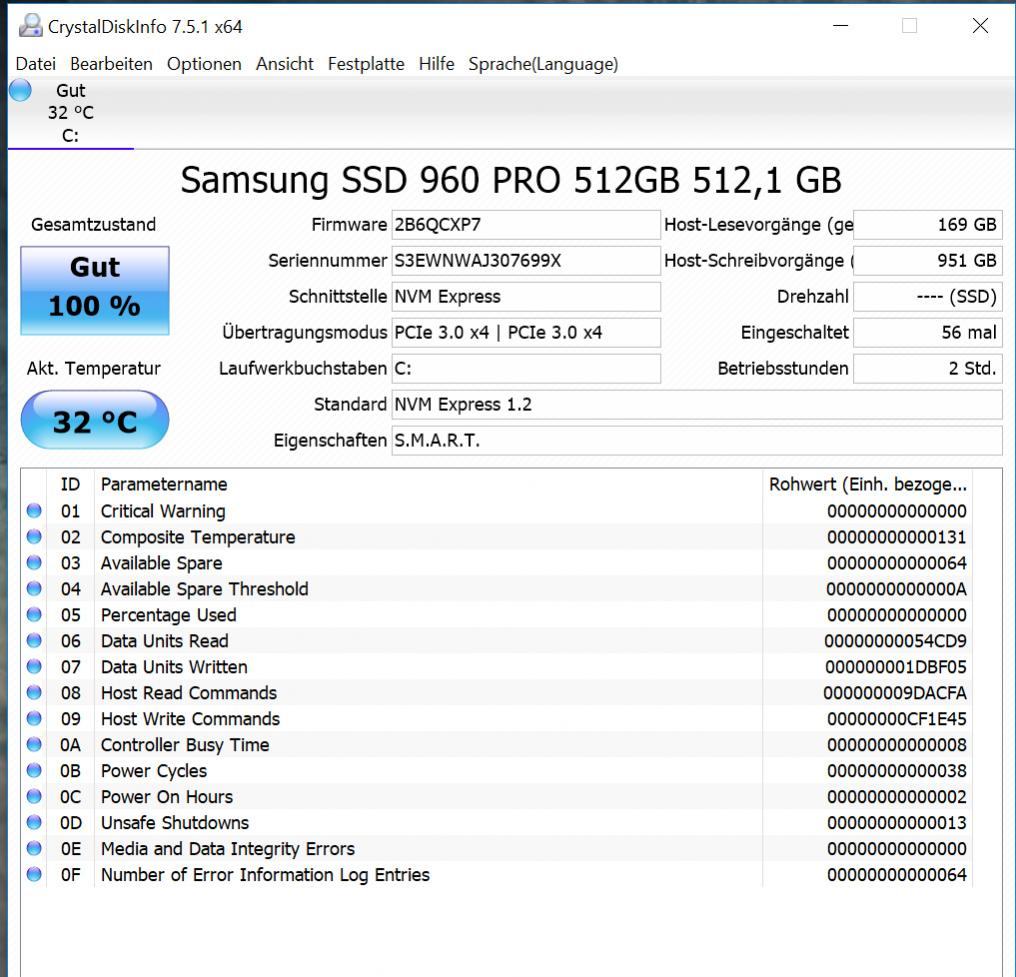
Task: Open the Festplatte menu
Action: (x=366, y=63)
